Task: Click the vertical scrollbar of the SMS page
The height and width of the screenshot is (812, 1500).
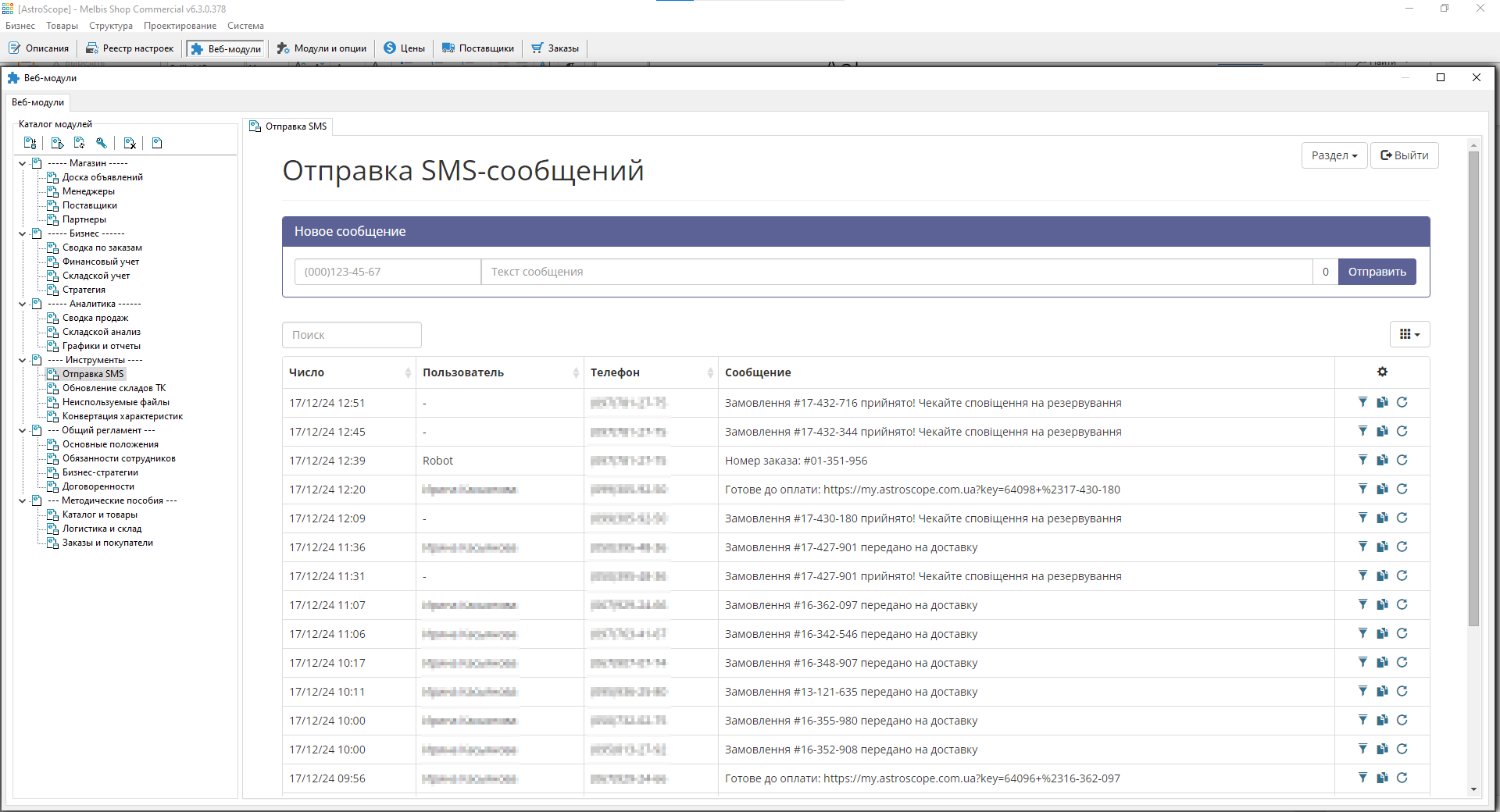Action: (1473, 389)
